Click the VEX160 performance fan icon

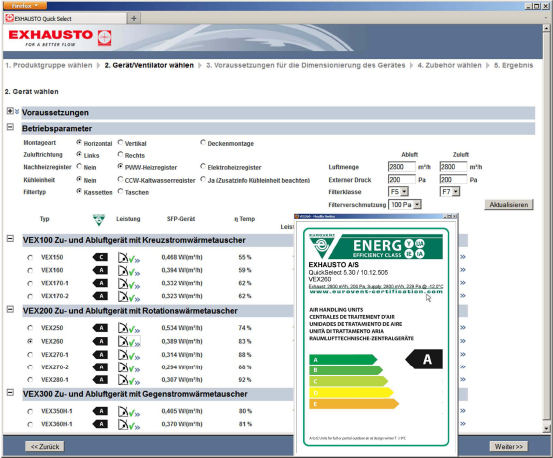coord(123,271)
